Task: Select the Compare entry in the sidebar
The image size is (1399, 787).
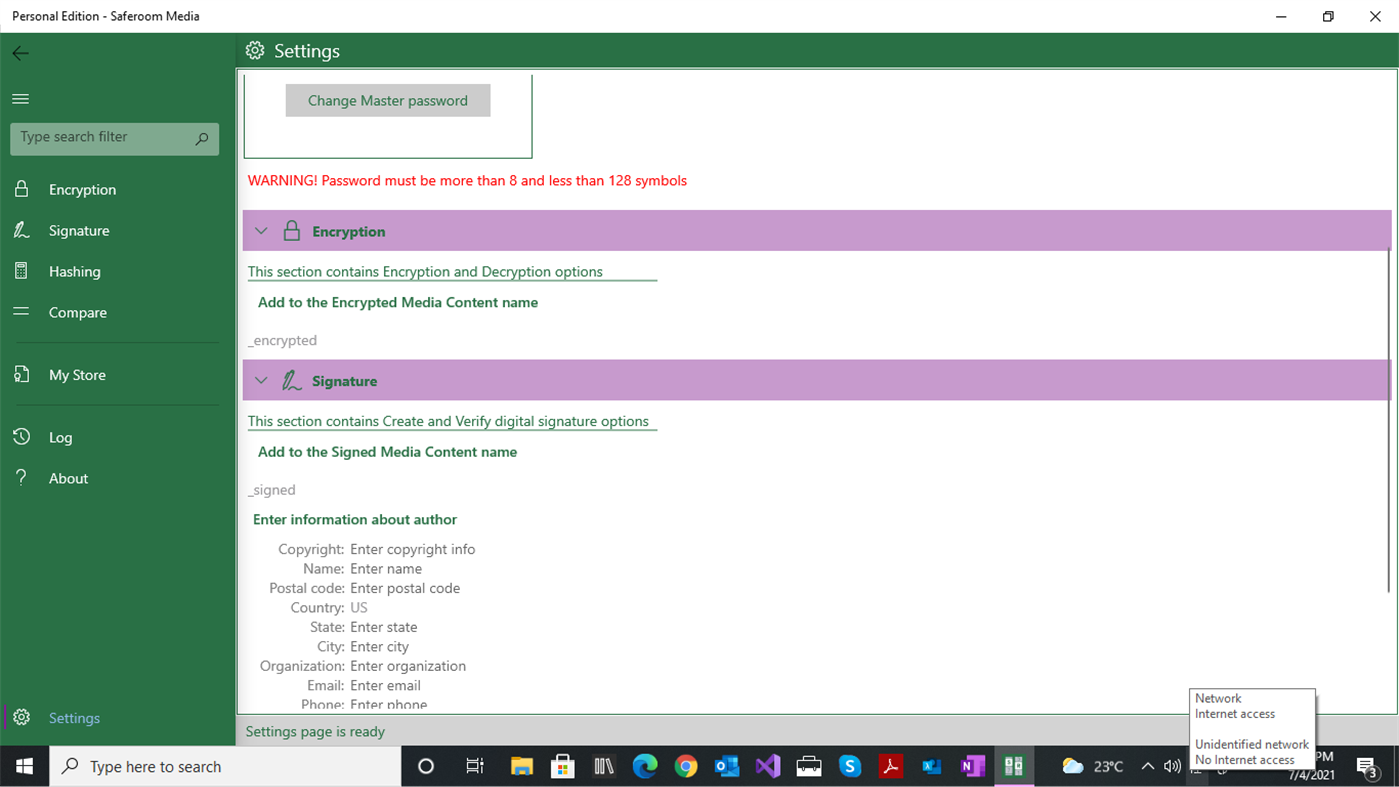Action: click(78, 312)
